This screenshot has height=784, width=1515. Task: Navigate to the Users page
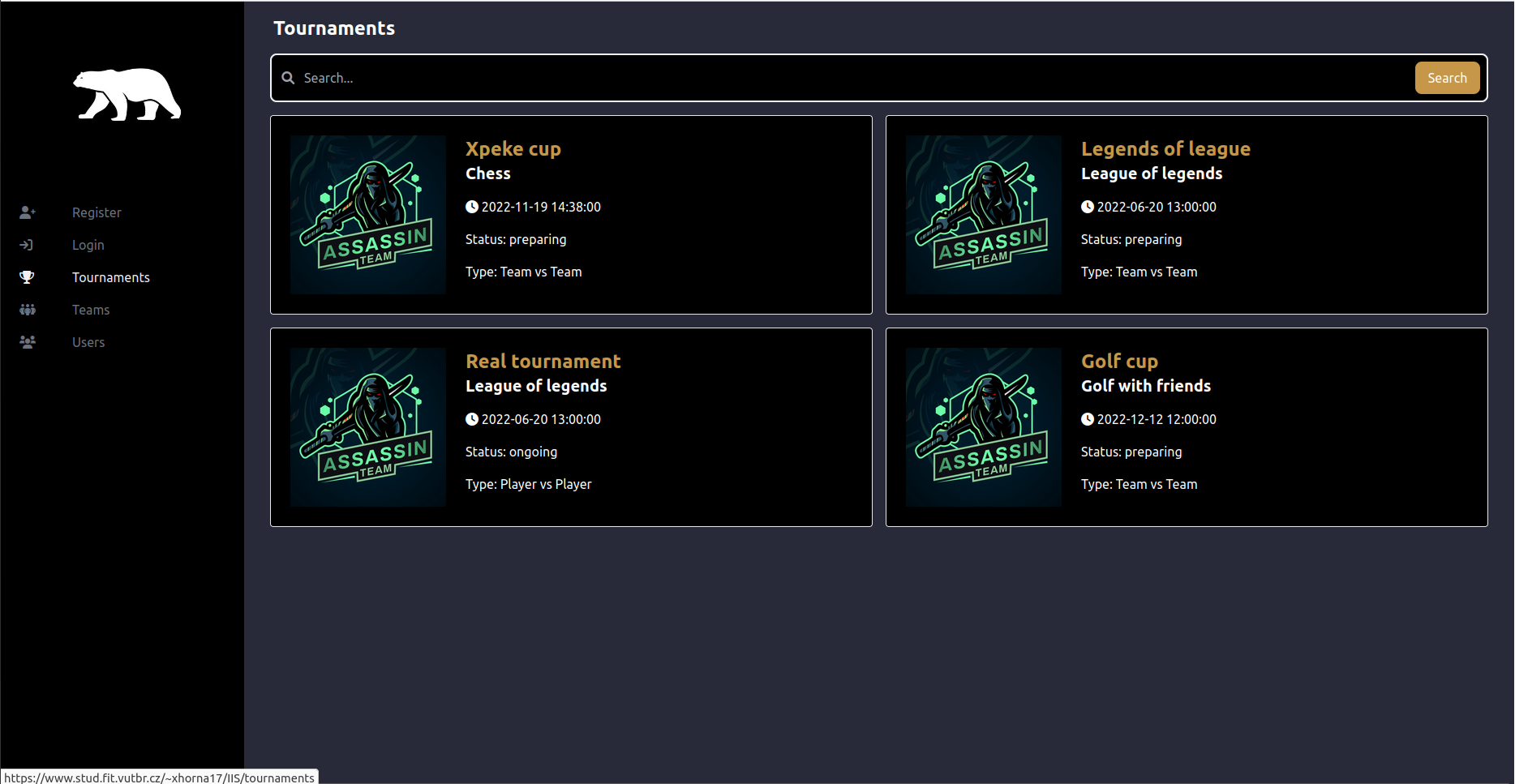coord(88,342)
